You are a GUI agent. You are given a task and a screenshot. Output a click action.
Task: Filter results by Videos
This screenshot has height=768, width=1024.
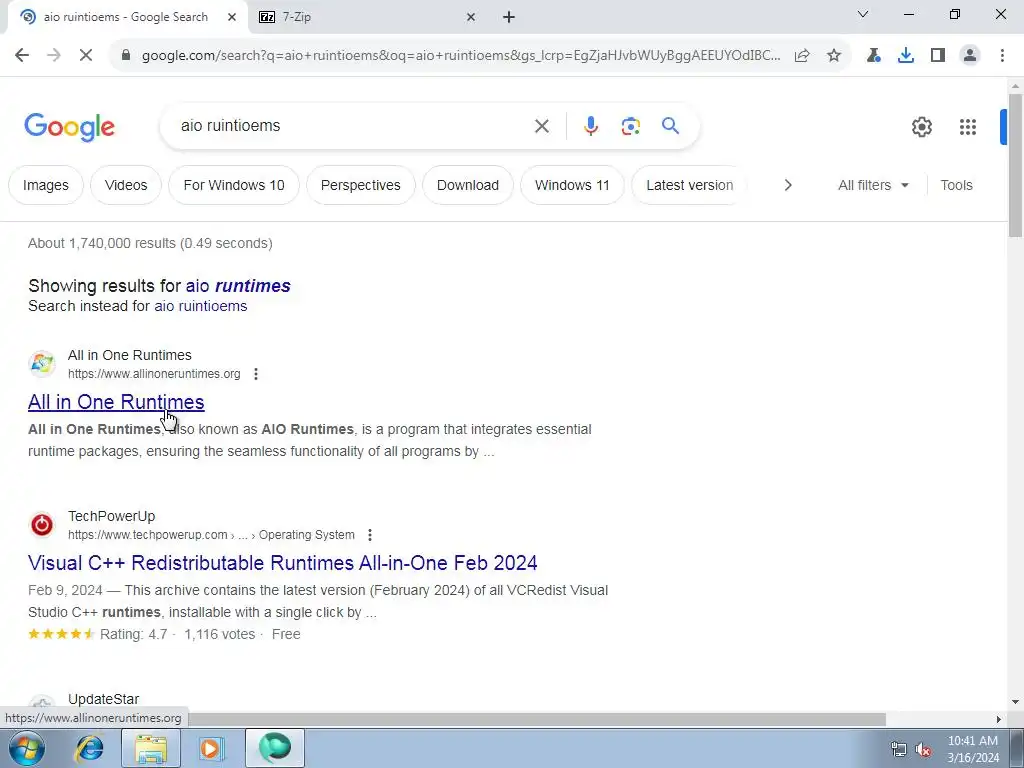click(126, 185)
